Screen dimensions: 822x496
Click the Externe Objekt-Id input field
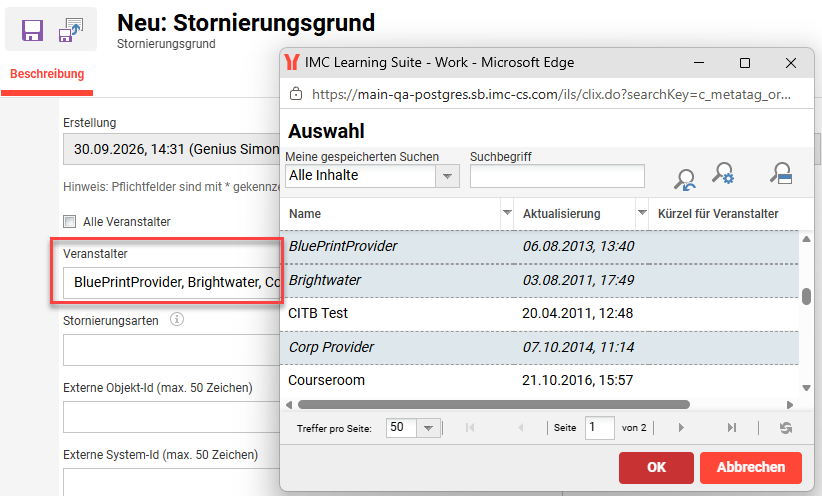[x=172, y=417]
